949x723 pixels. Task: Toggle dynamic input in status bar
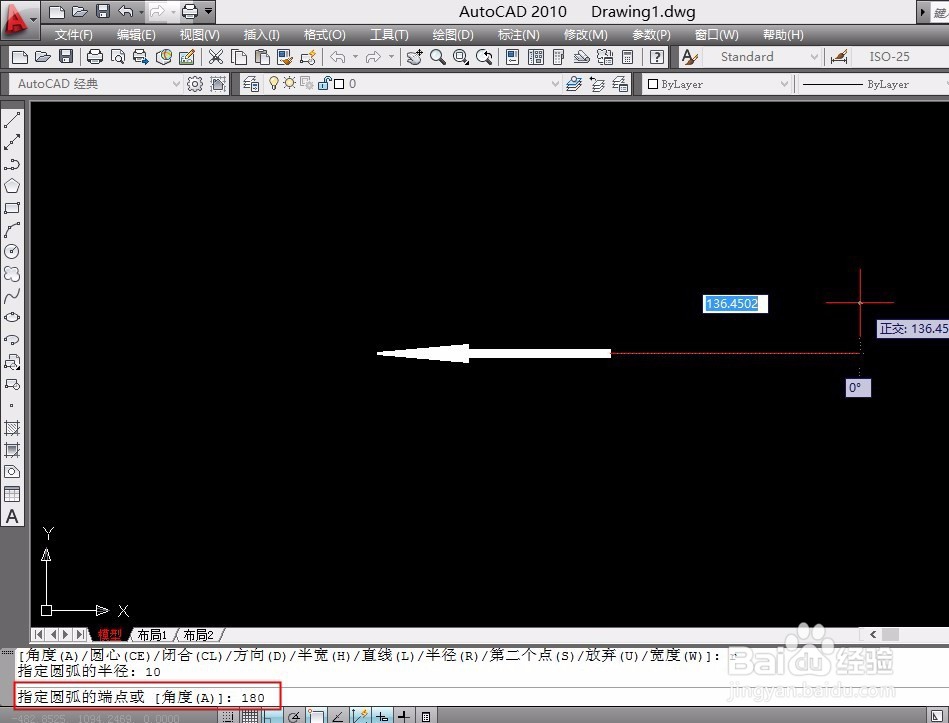pyautogui.click(x=382, y=716)
